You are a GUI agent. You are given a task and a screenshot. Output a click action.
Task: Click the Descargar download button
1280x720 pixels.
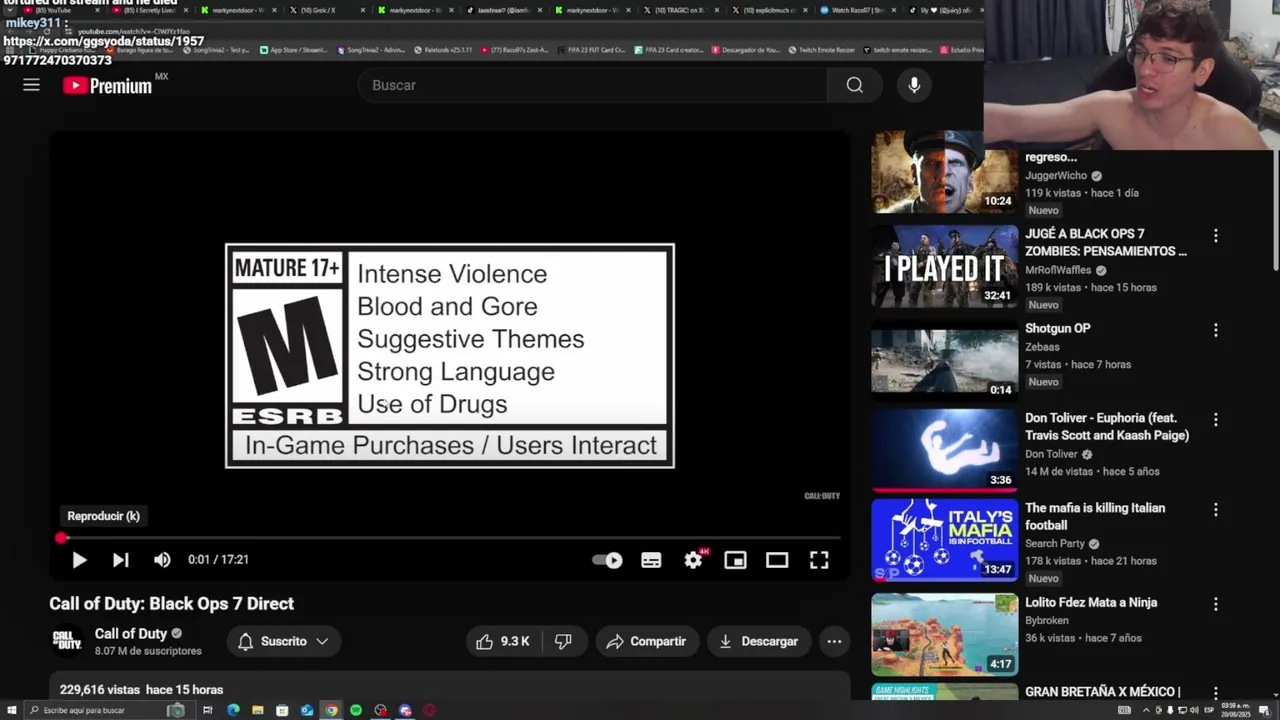click(x=758, y=641)
